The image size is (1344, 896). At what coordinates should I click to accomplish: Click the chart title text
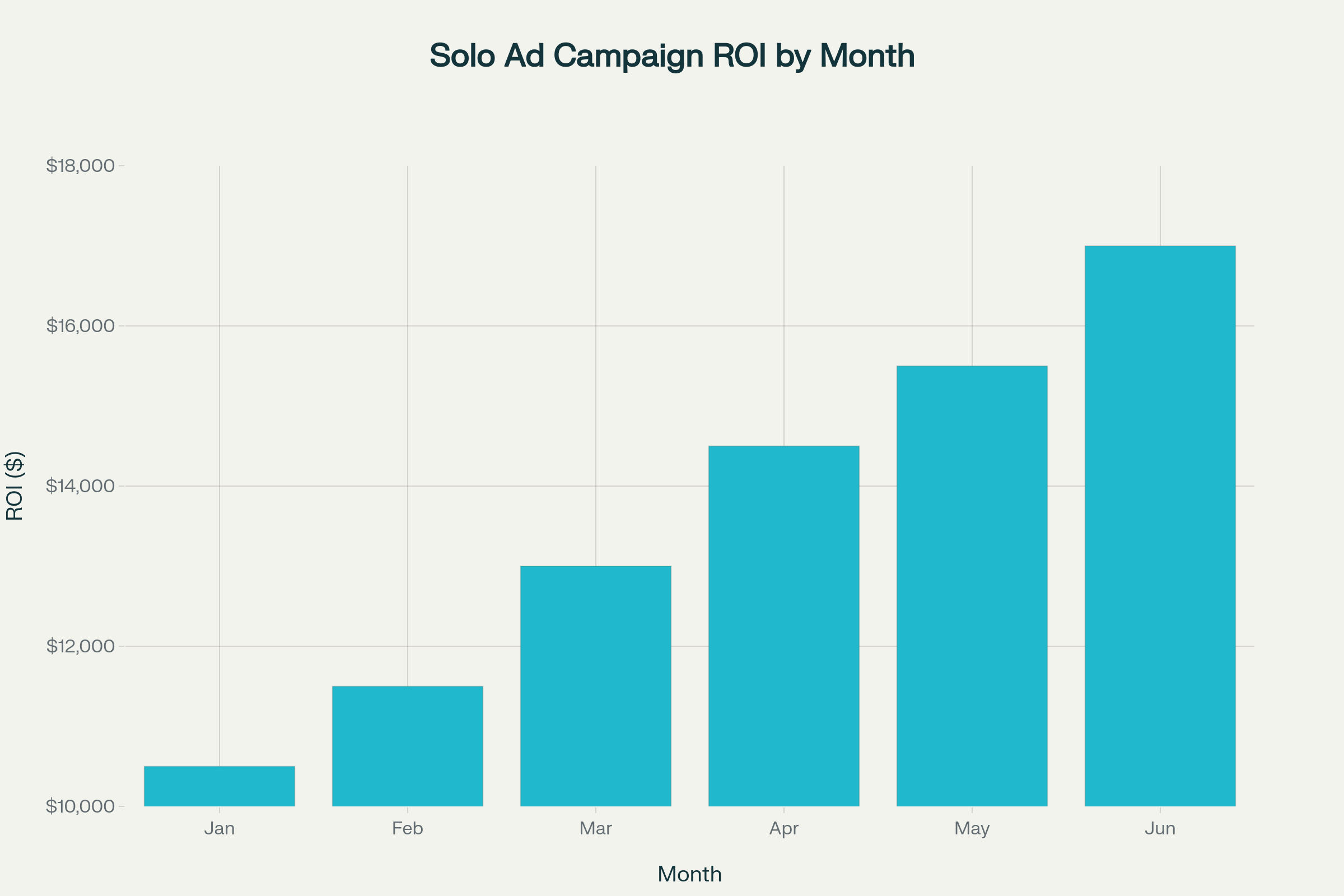[672, 56]
